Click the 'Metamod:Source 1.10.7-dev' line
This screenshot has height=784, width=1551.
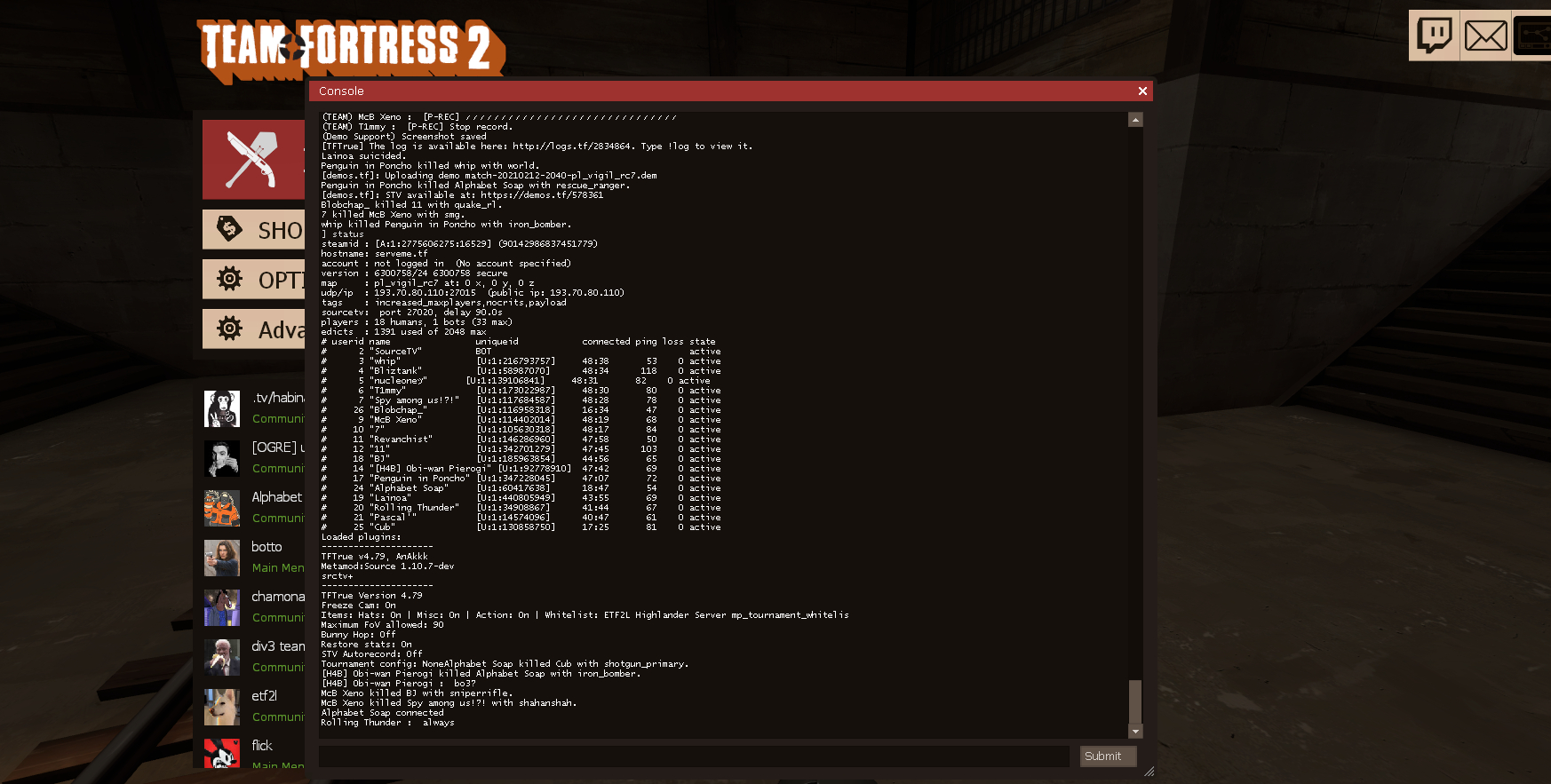coord(387,566)
